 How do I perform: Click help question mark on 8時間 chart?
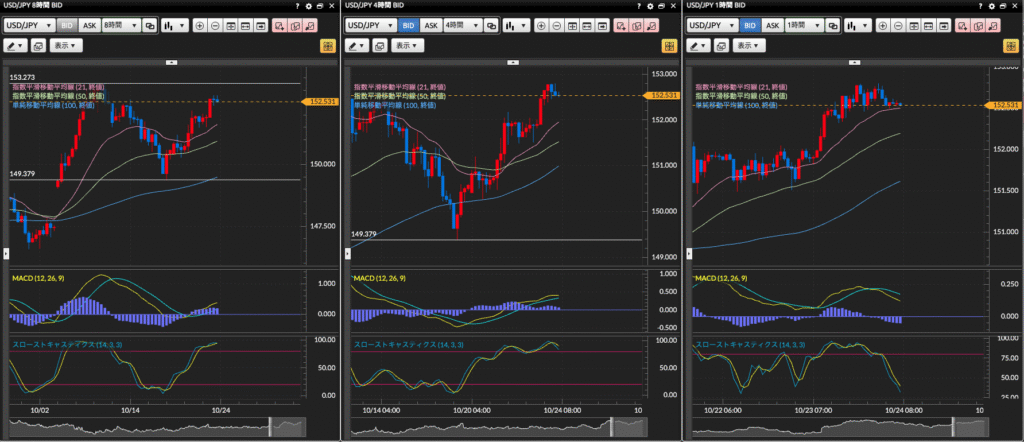[x=298, y=6]
